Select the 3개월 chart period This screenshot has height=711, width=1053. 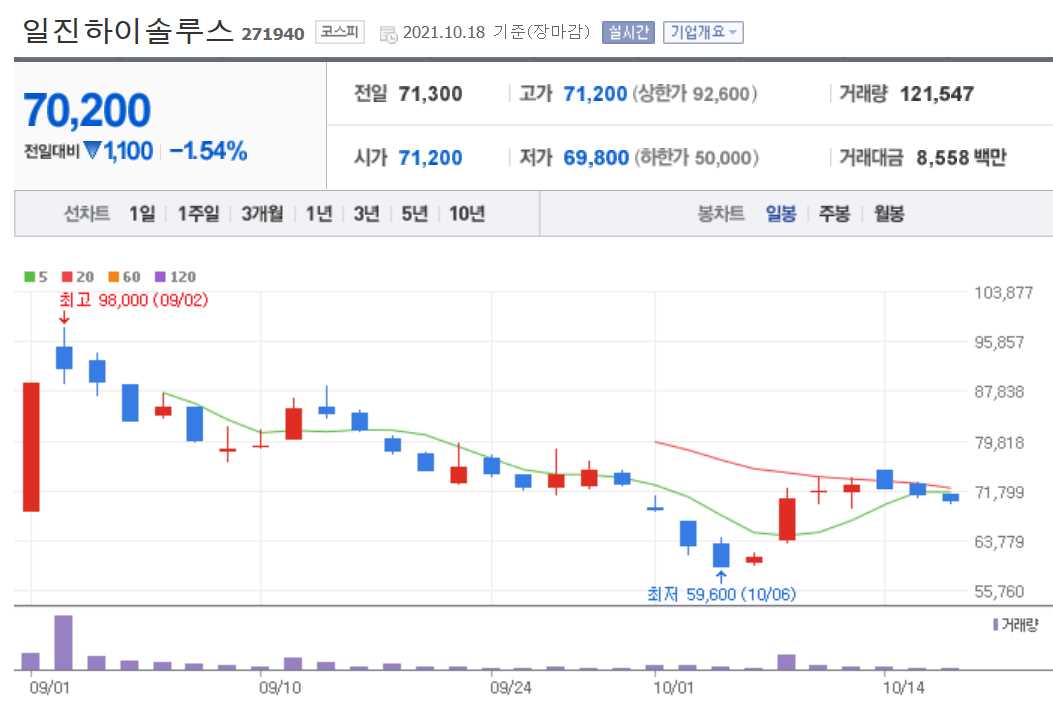(260, 213)
